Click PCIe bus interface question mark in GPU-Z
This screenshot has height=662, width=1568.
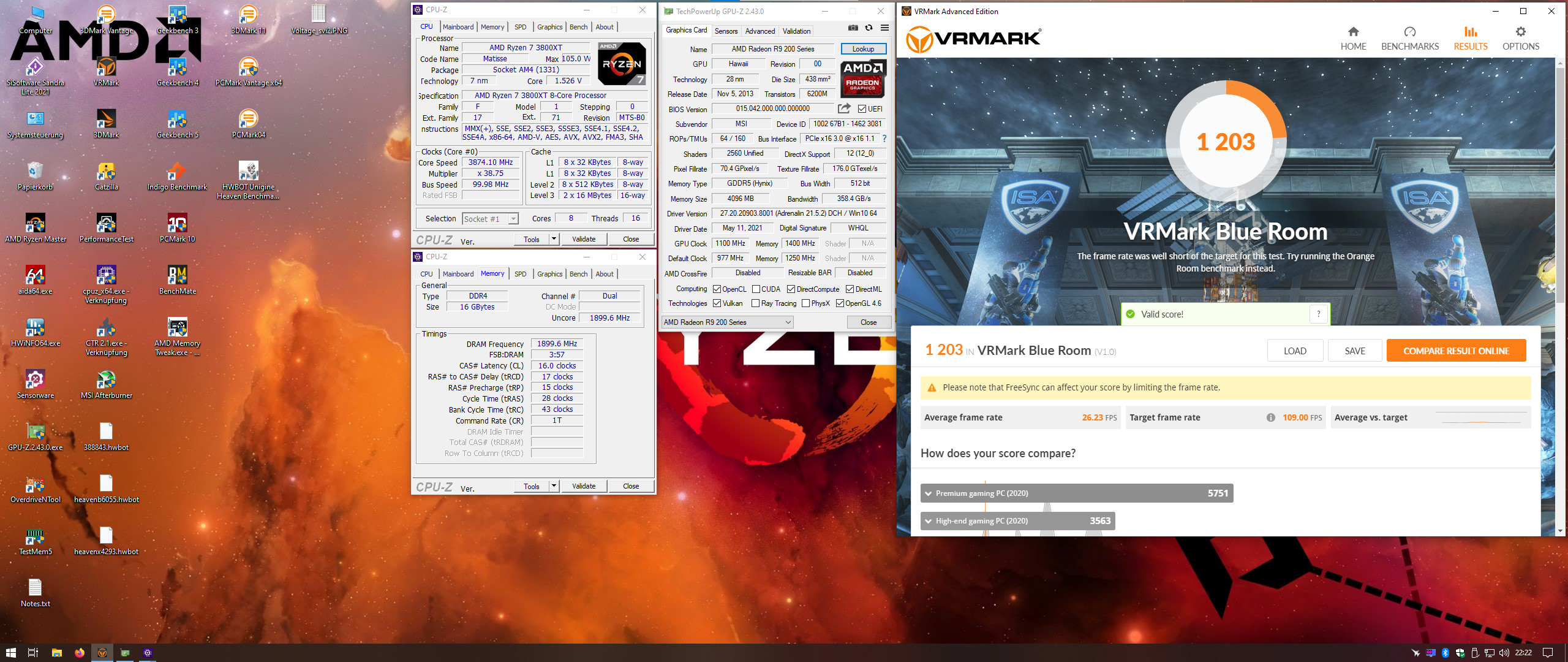884,139
